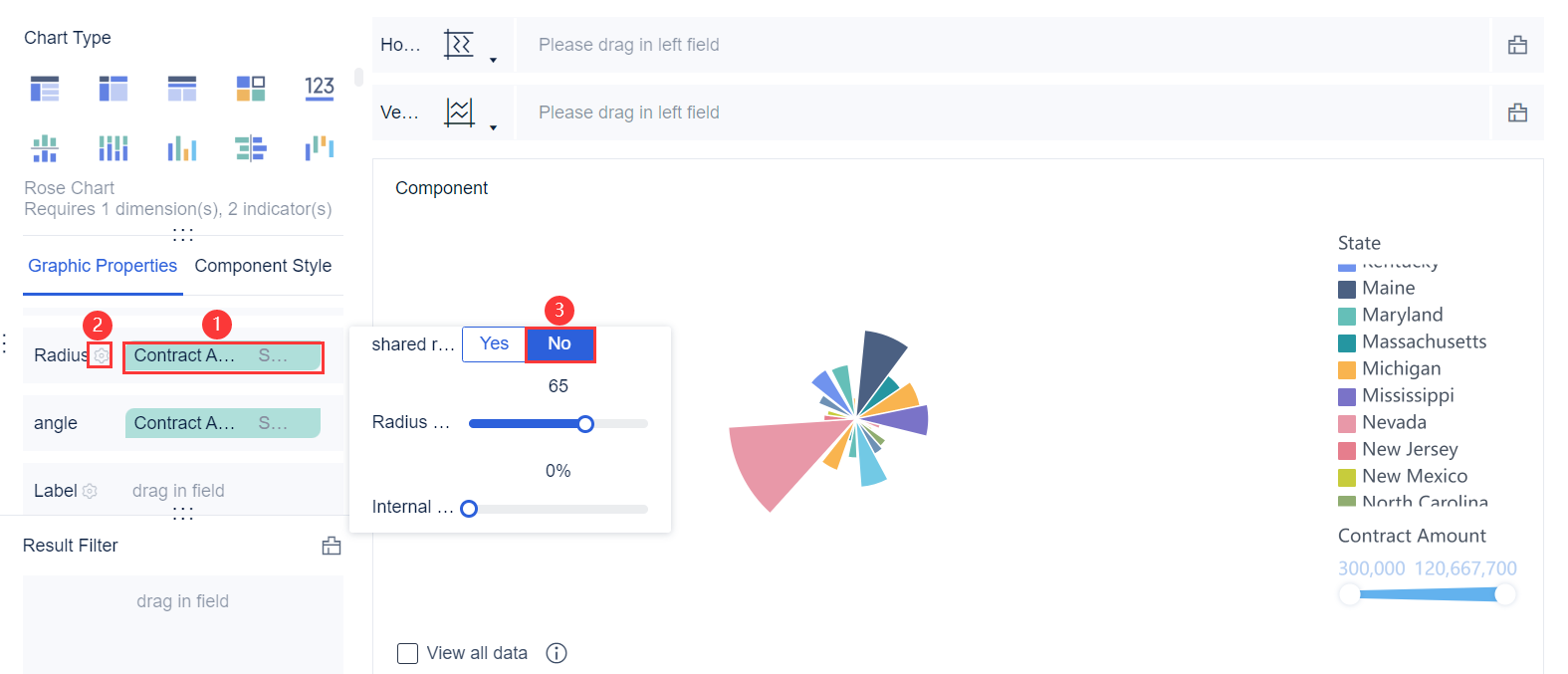Open the Radius settings gear icon
Viewport: 1568px width, 674px height.
pos(100,354)
